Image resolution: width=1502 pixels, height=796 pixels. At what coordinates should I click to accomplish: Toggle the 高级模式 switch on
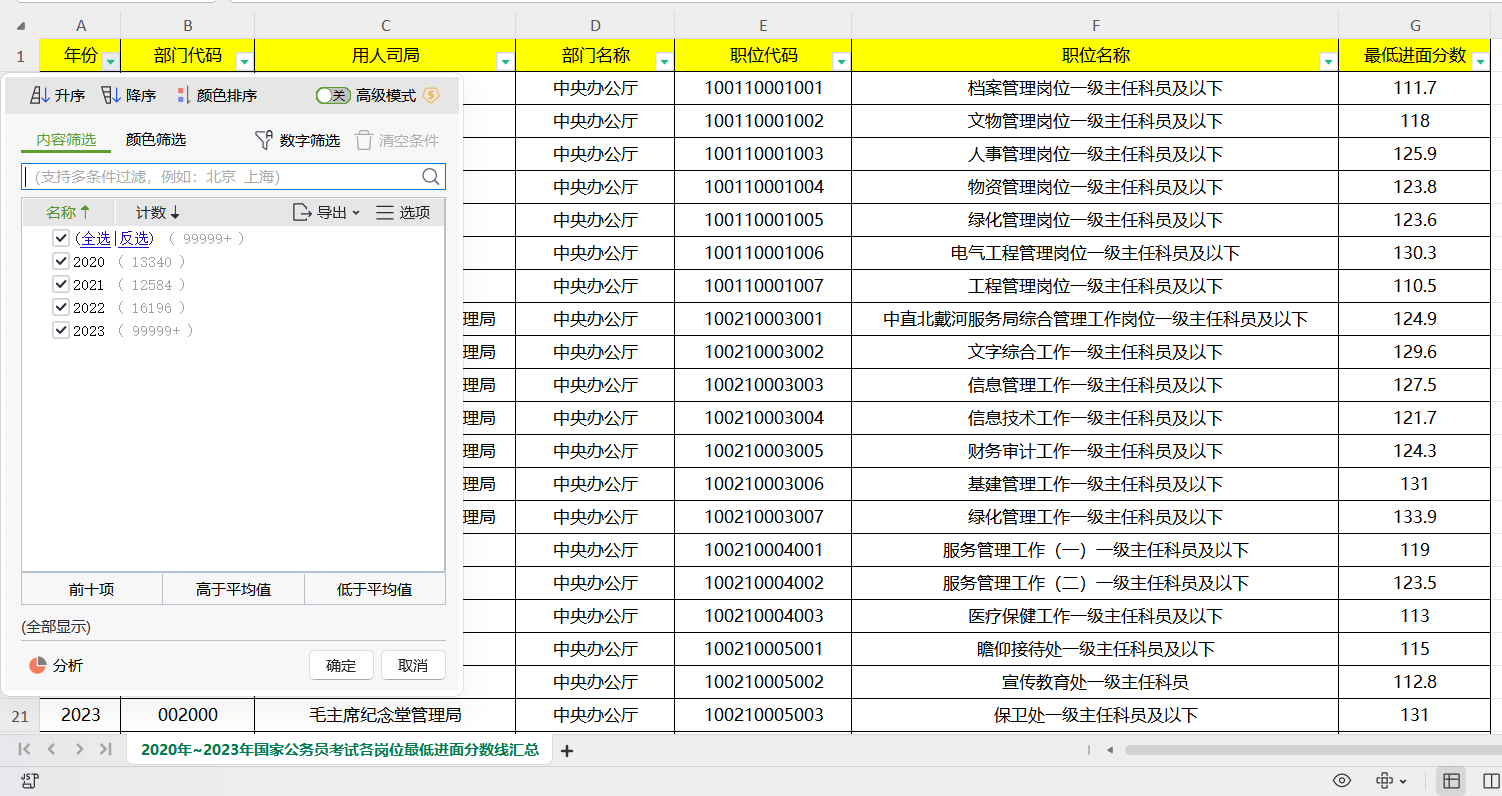coord(332,96)
